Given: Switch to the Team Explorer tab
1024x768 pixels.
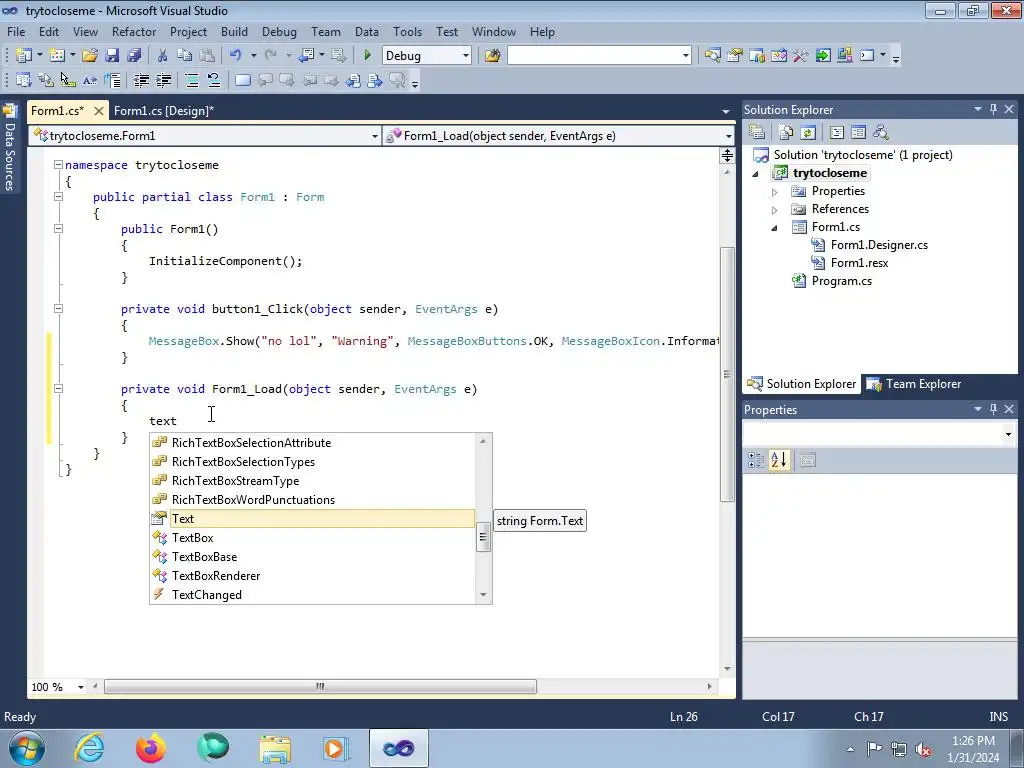Looking at the screenshot, I should (914, 384).
